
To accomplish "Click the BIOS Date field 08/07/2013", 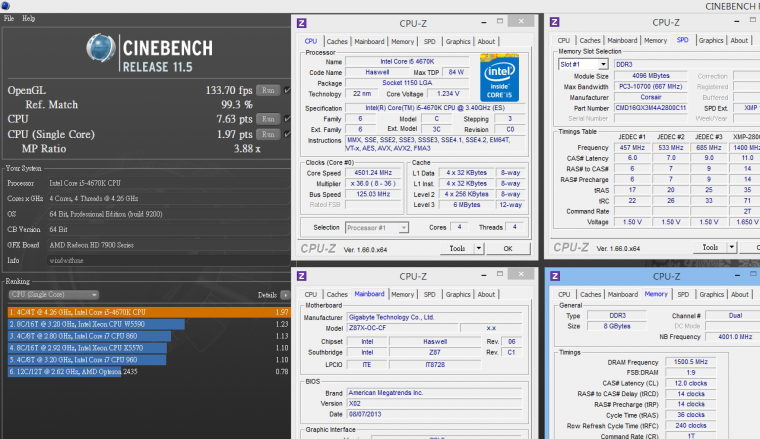I will [434, 414].
